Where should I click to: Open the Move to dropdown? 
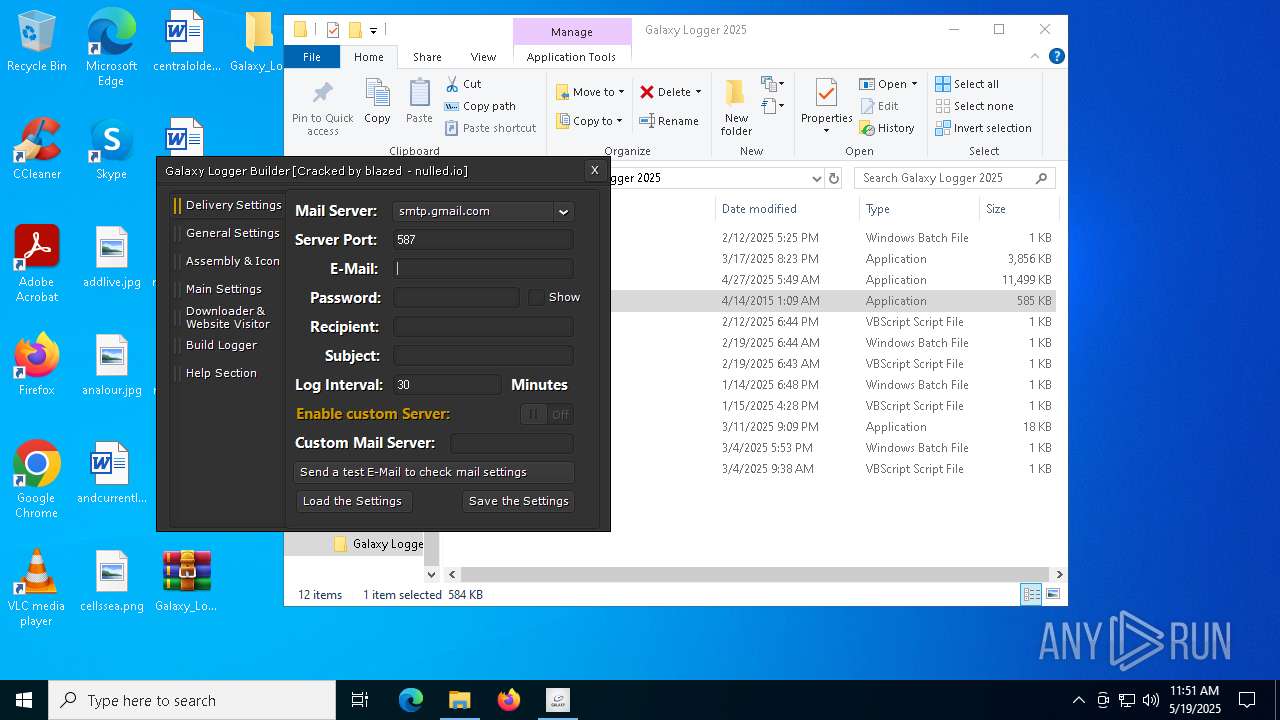pyautogui.click(x=590, y=92)
